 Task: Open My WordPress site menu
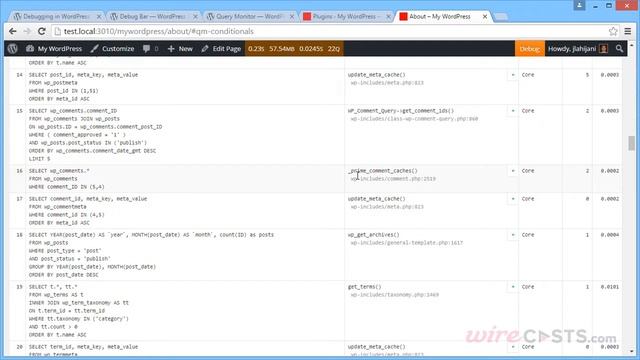(54, 49)
